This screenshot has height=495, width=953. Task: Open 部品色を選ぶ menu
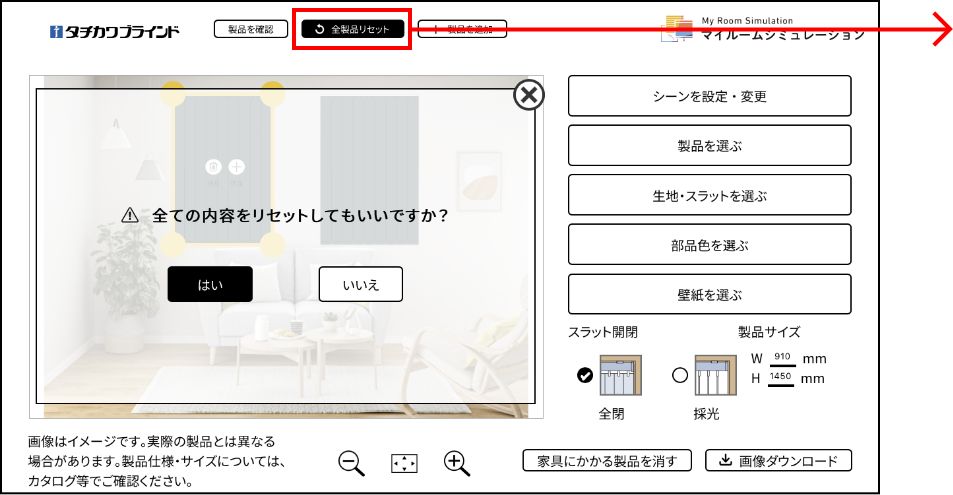(709, 245)
